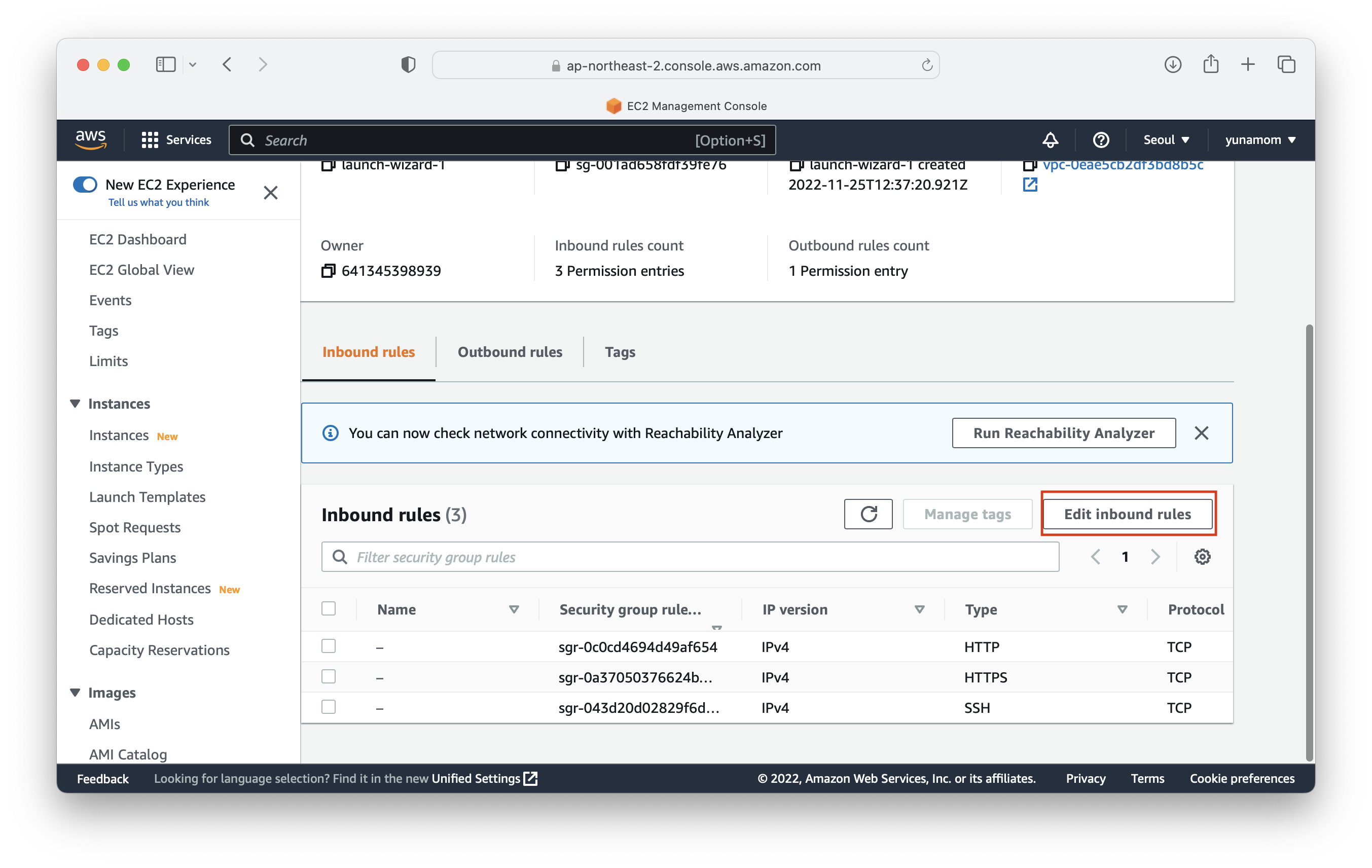Collapse the Instances sidebar section
The height and width of the screenshot is (868, 1372).
pyautogui.click(x=75, y=404)
